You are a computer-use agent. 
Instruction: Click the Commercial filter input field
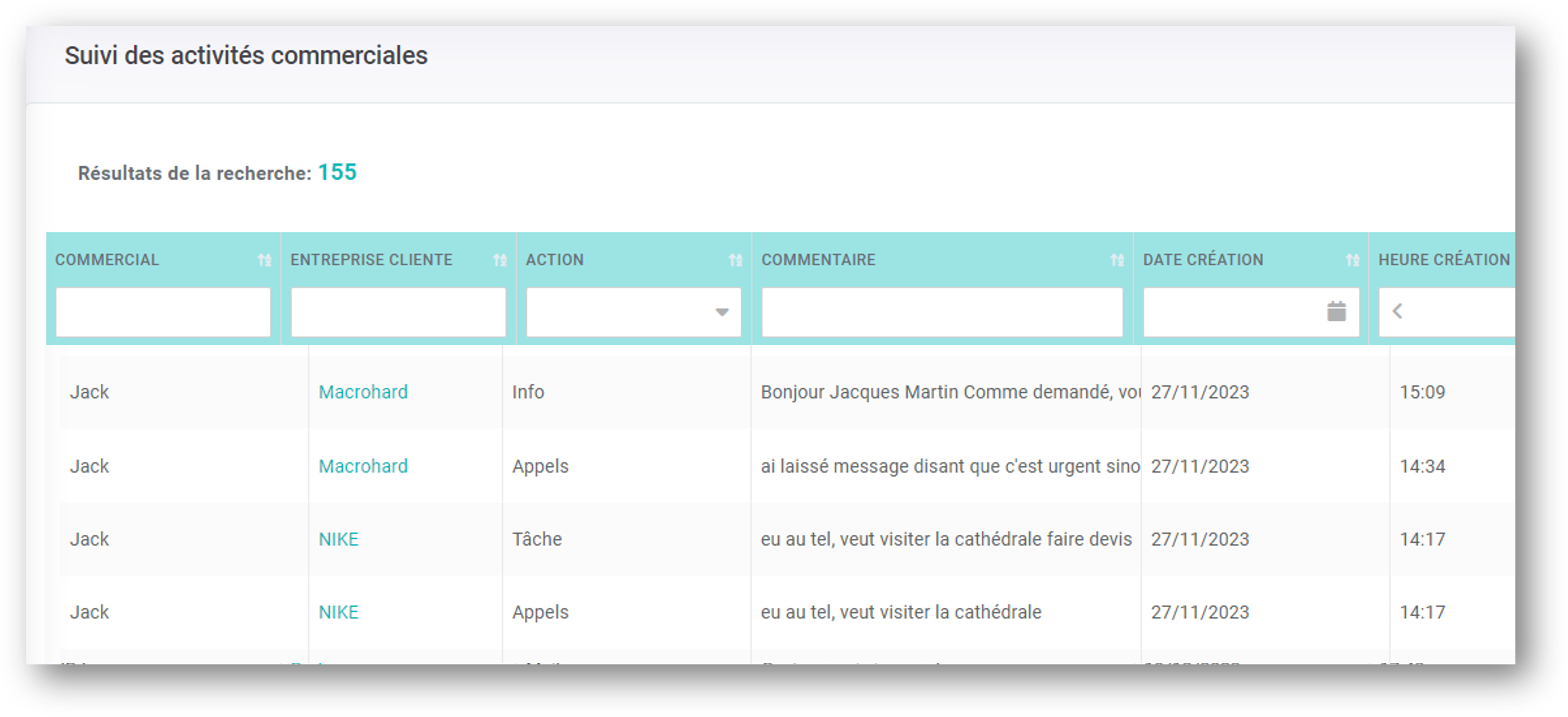coord(163,312)
